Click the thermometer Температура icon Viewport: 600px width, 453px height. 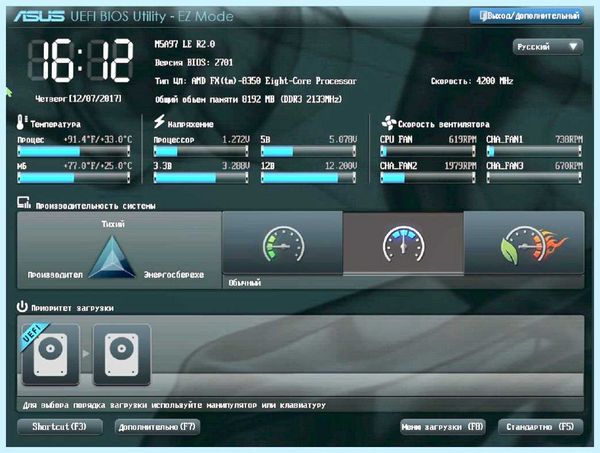click(21, 122)
